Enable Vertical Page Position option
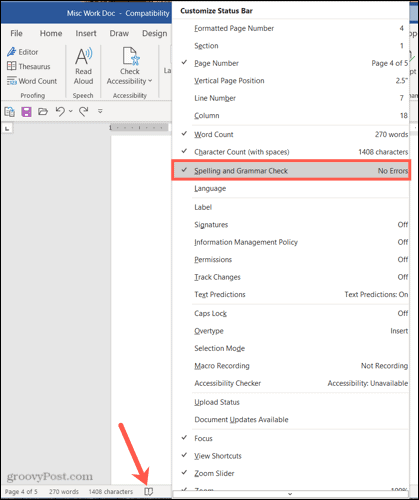The width and height of the screenshot is (419, 500). click(x=291, y=81)
